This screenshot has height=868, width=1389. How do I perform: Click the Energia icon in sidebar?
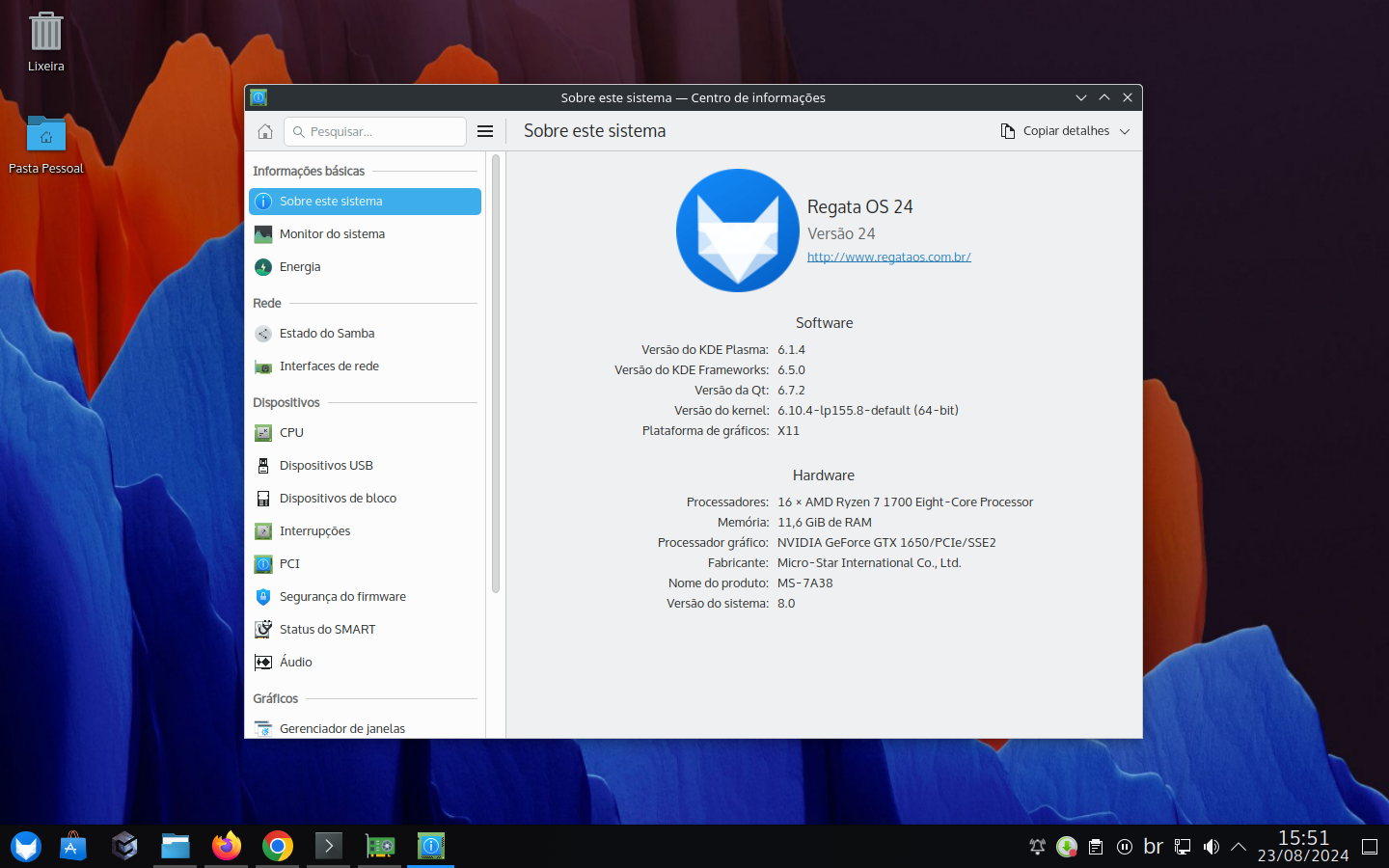(x=263, y=267)
